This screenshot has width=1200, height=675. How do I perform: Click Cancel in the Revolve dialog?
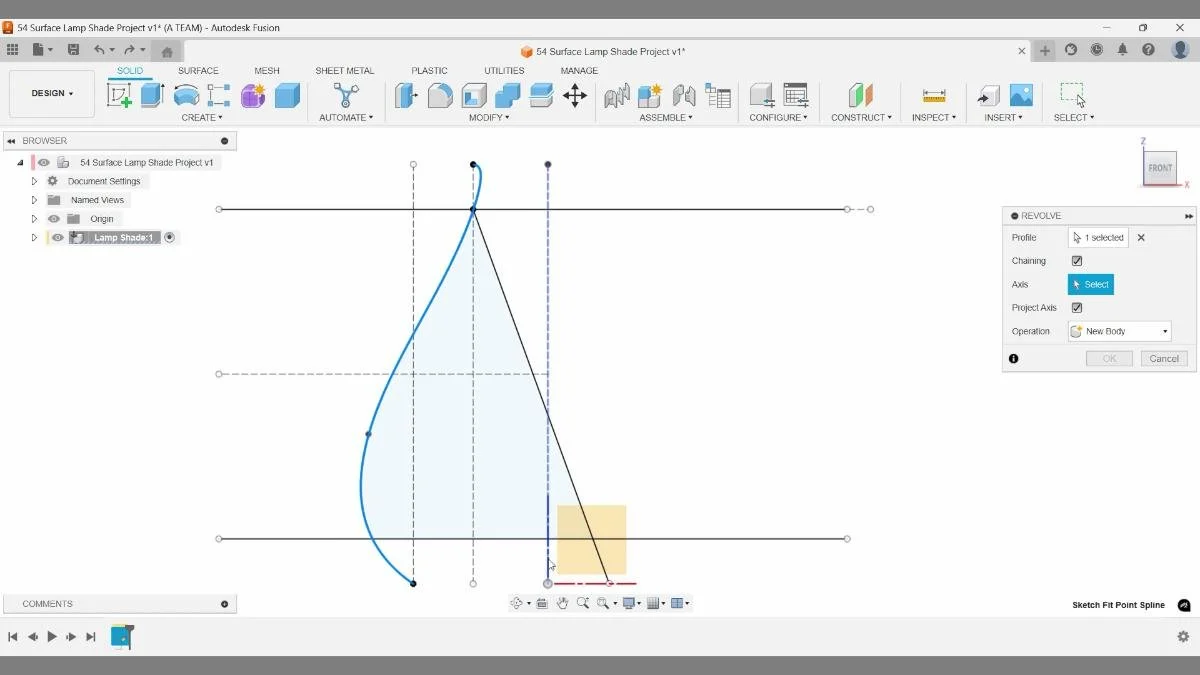click(x=1164, y=359)
